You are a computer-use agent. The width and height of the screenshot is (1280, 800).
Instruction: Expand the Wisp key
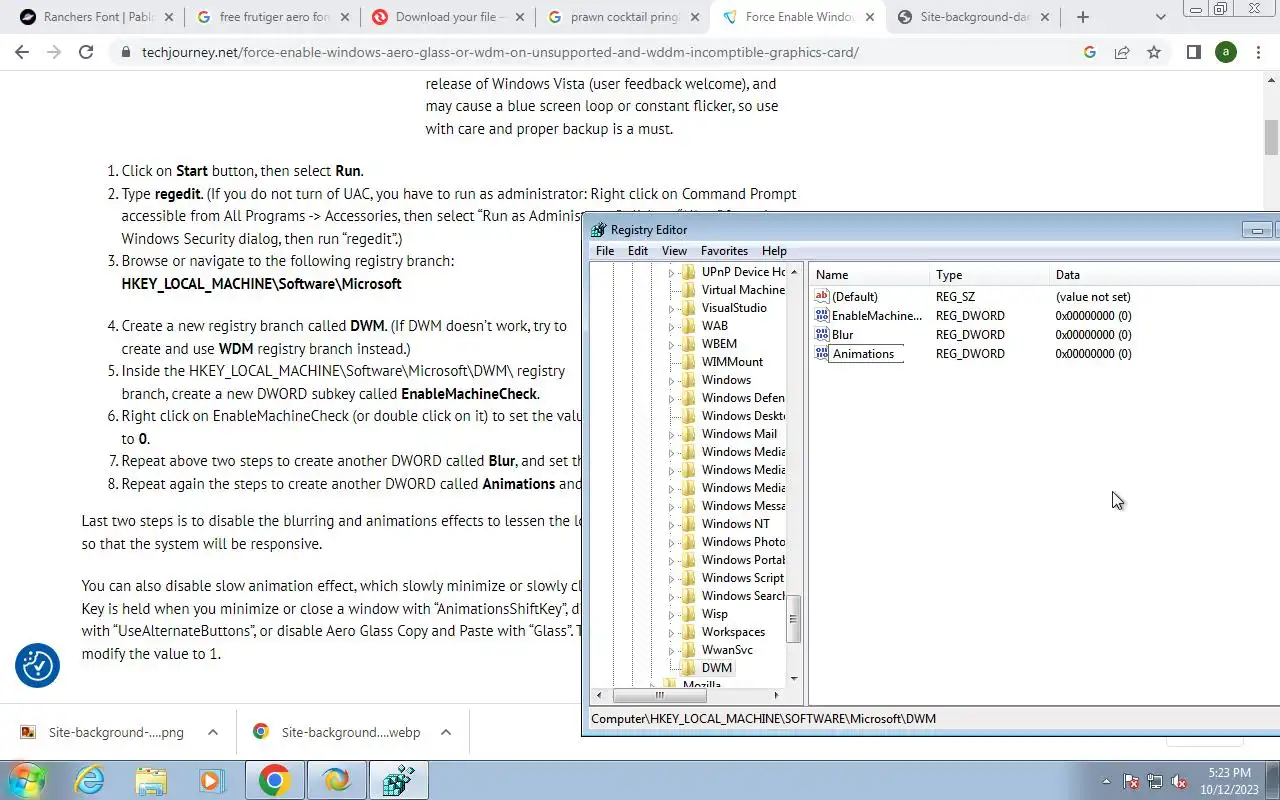(672, 614)
